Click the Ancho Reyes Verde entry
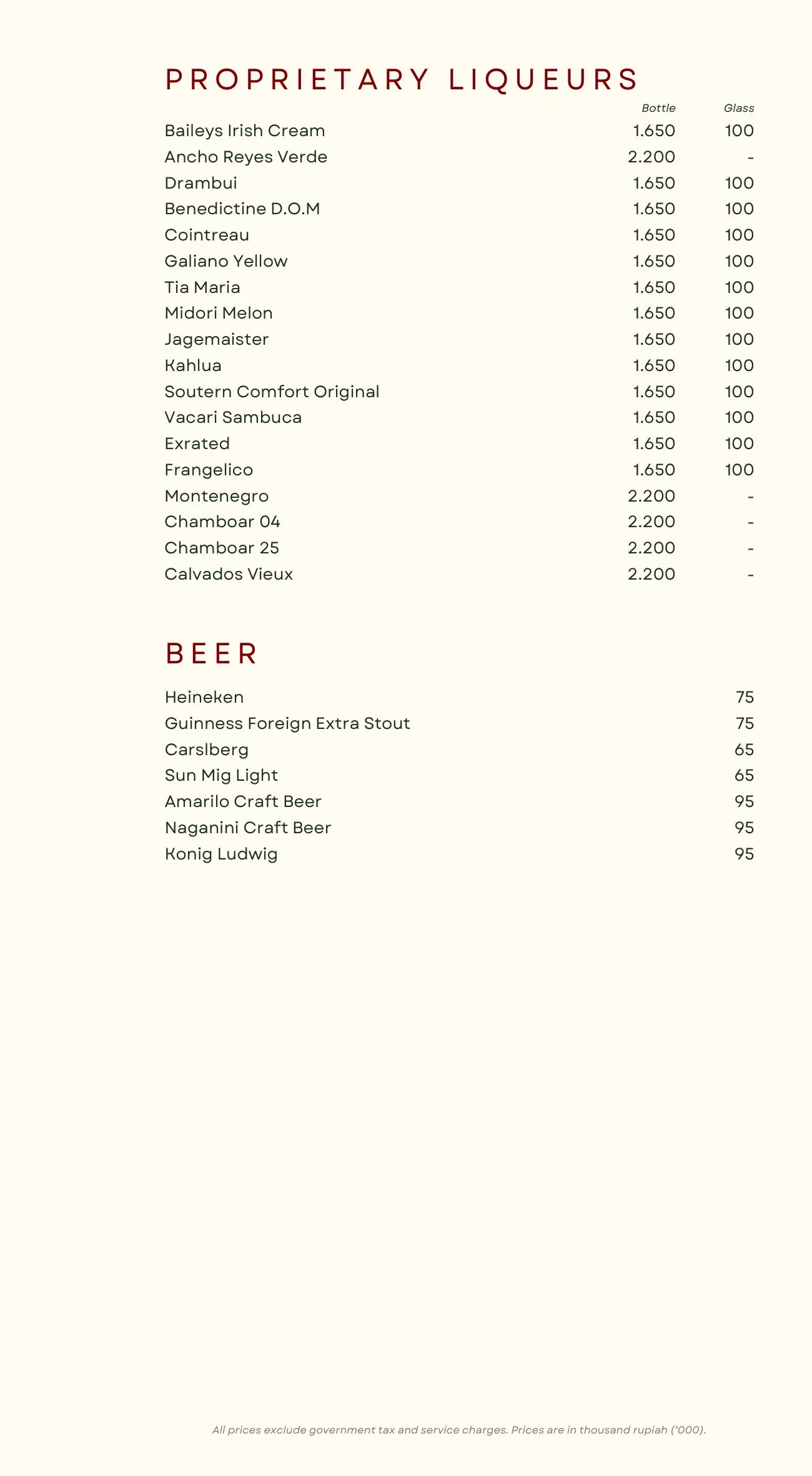This screenshot has height=1476, width=812. [x=246, y=157]
